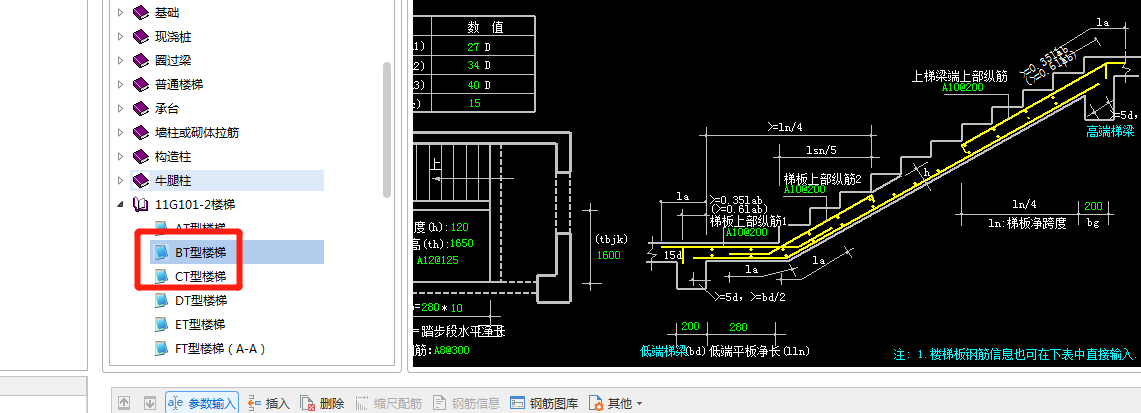The image size is (1141, 413).
Task: Expand the 现浇桩 tree node
Action: coord(121,36)
